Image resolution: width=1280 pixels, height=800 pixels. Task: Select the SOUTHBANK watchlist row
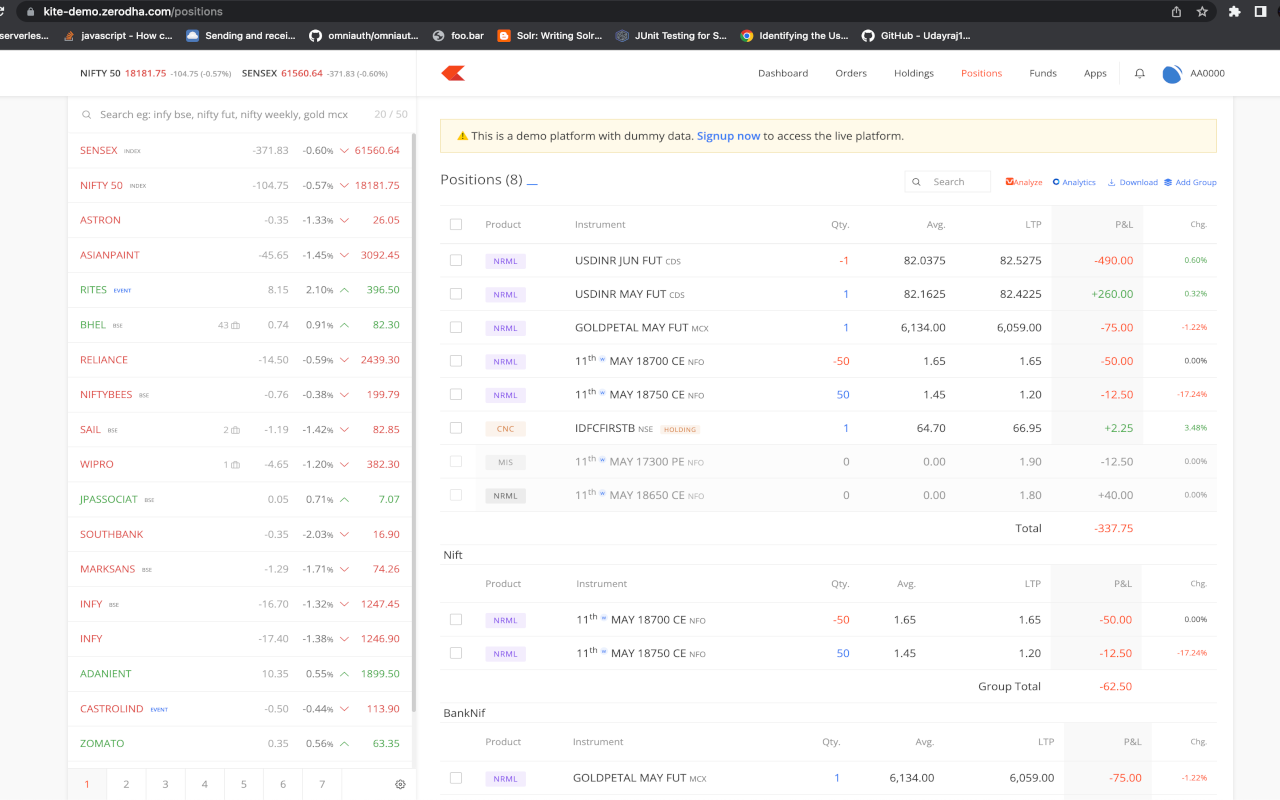click(x=240, y=534)
